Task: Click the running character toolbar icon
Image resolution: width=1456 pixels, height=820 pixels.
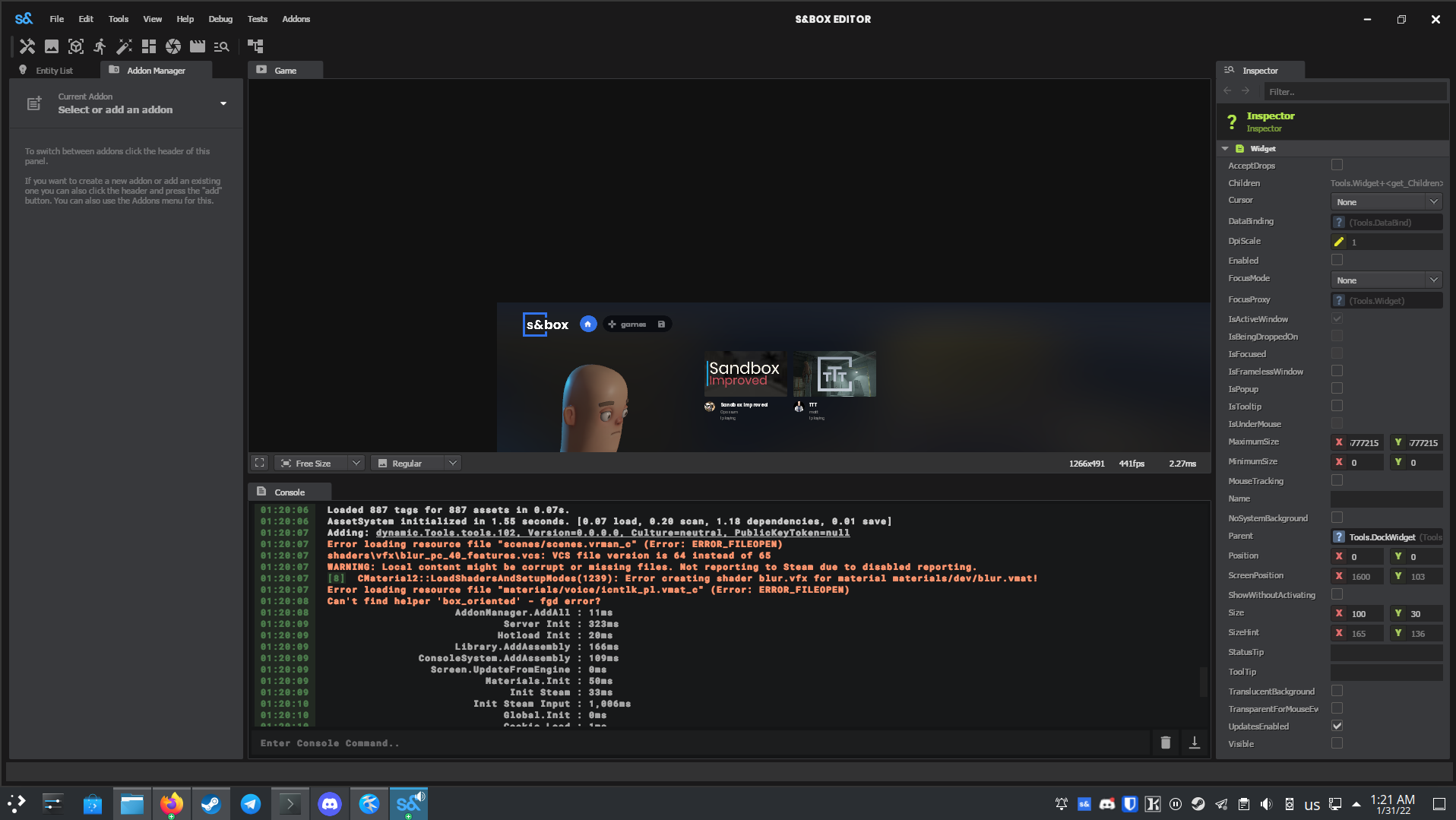Action: pyautogui.click(x=100, y=46)
